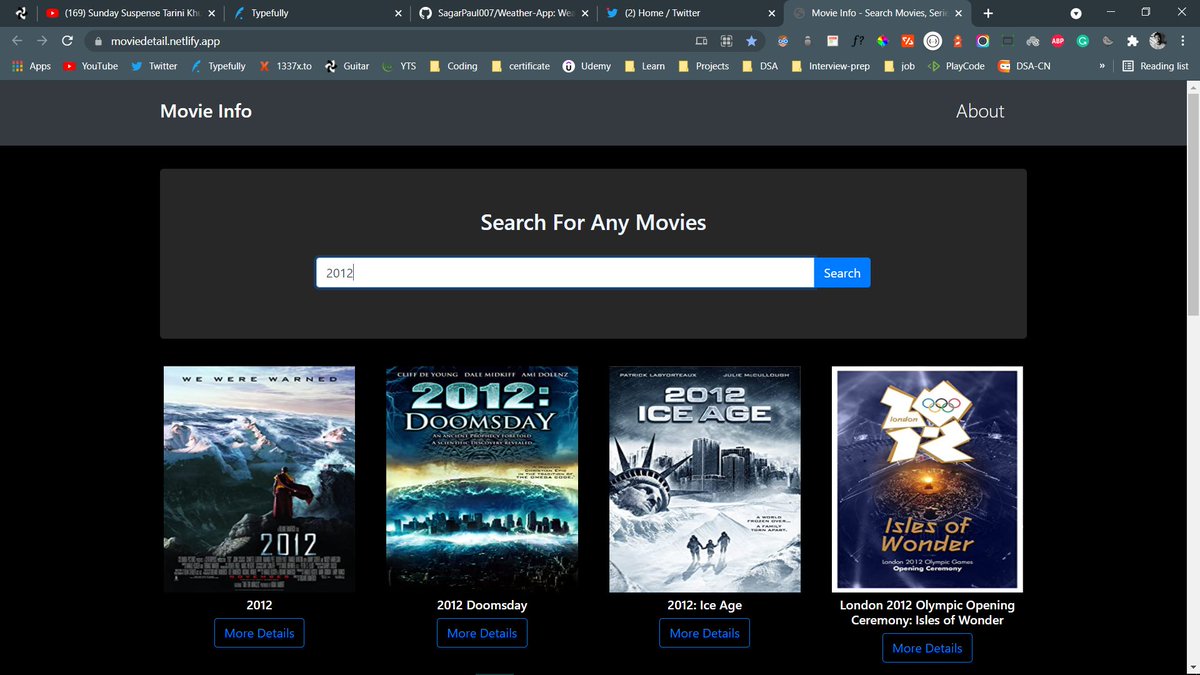Open the Reading list panel
The width and height of the screenshot is (1200, 675).
[x=1155, y=66]
